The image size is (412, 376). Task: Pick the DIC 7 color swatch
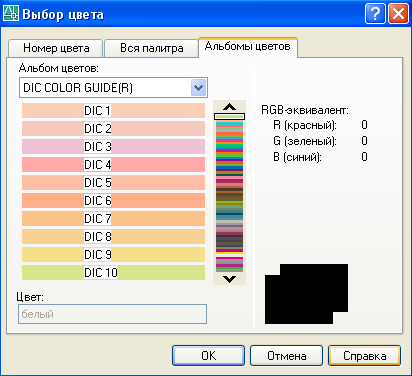click(x=113, y=219)
